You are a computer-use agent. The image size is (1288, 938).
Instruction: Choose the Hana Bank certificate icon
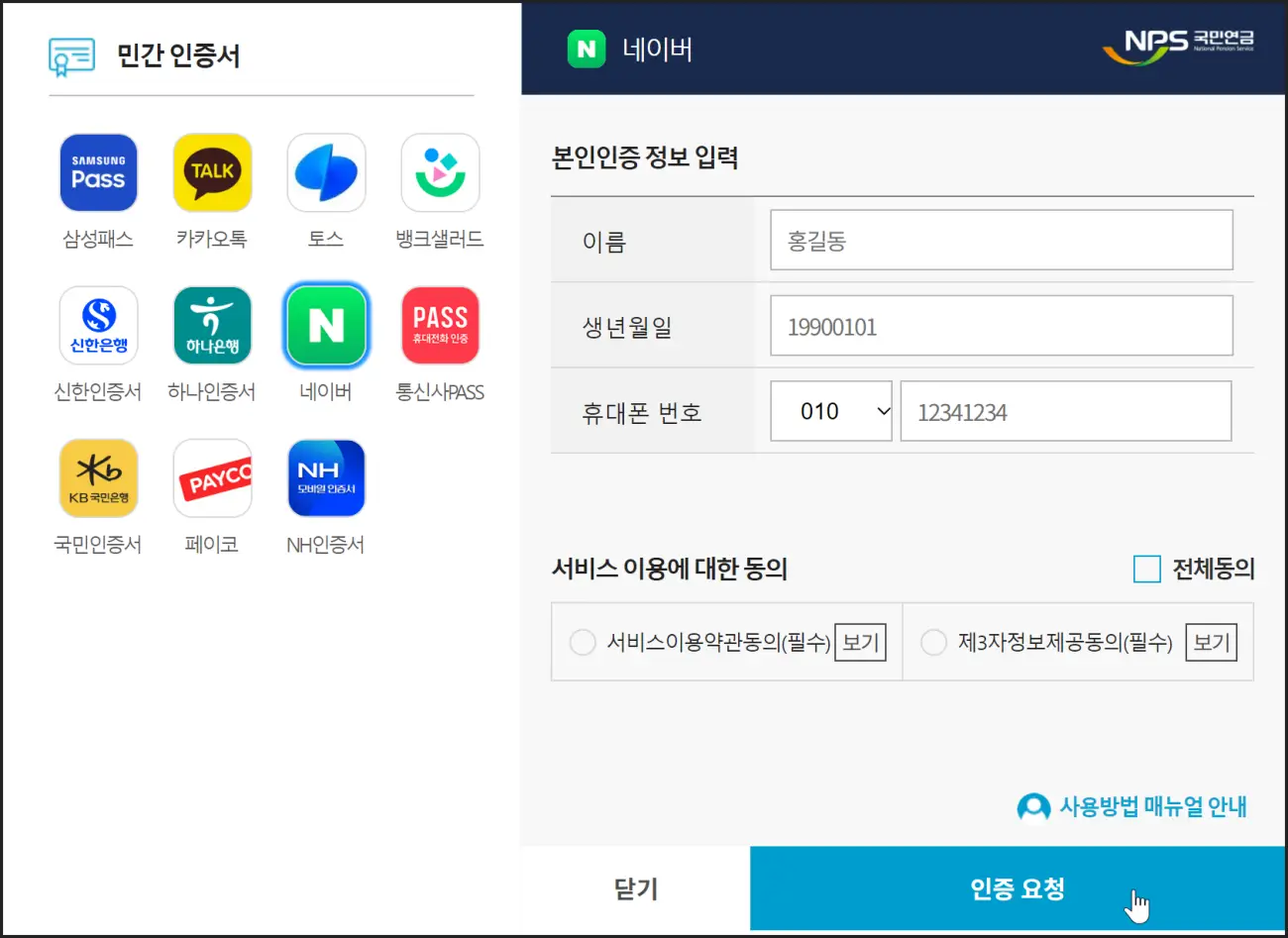tap(212, 326)
